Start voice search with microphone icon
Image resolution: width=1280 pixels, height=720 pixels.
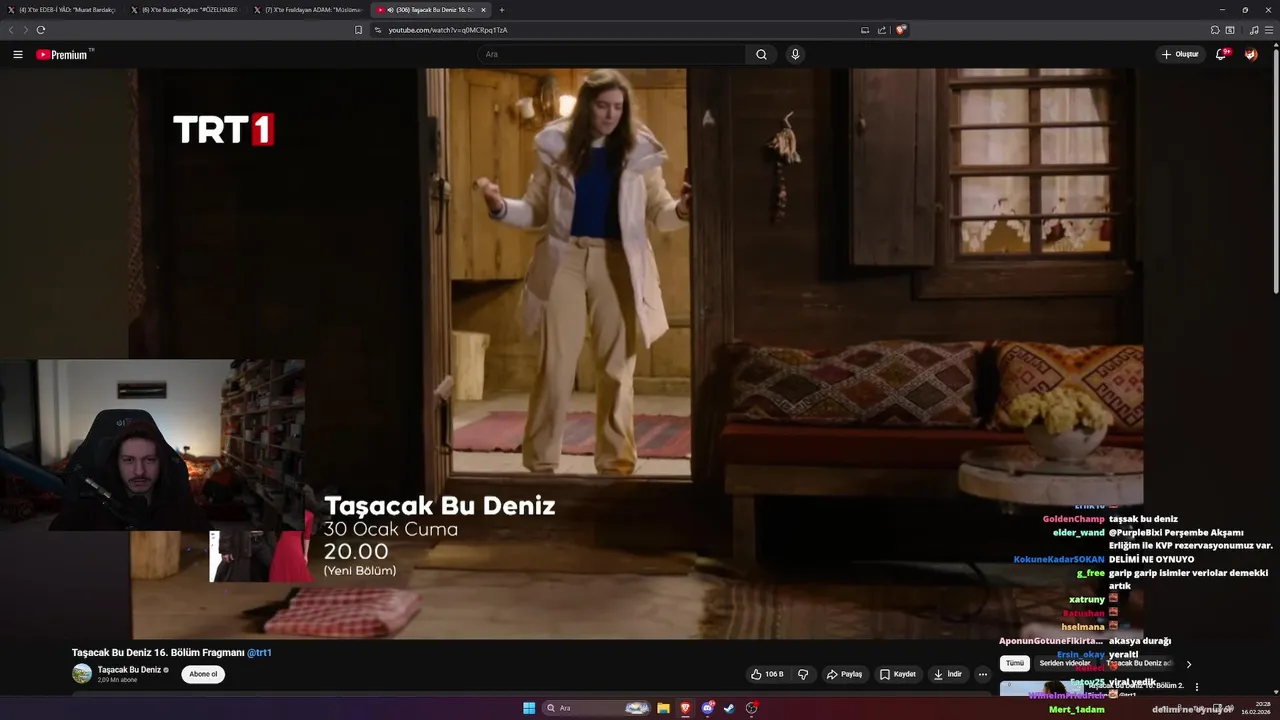coord(795,54)
